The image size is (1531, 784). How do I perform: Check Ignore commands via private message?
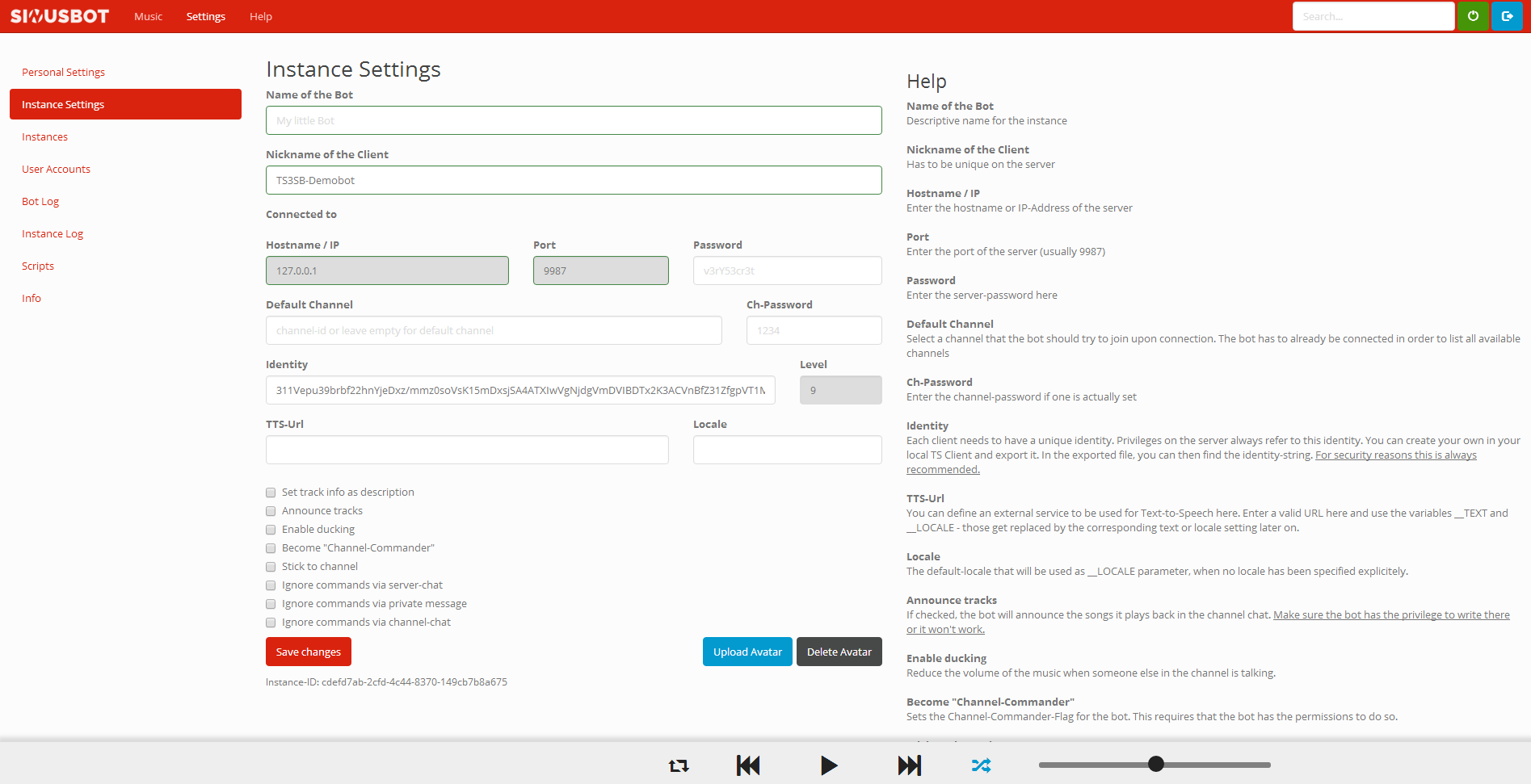click(x=271, y=604)
